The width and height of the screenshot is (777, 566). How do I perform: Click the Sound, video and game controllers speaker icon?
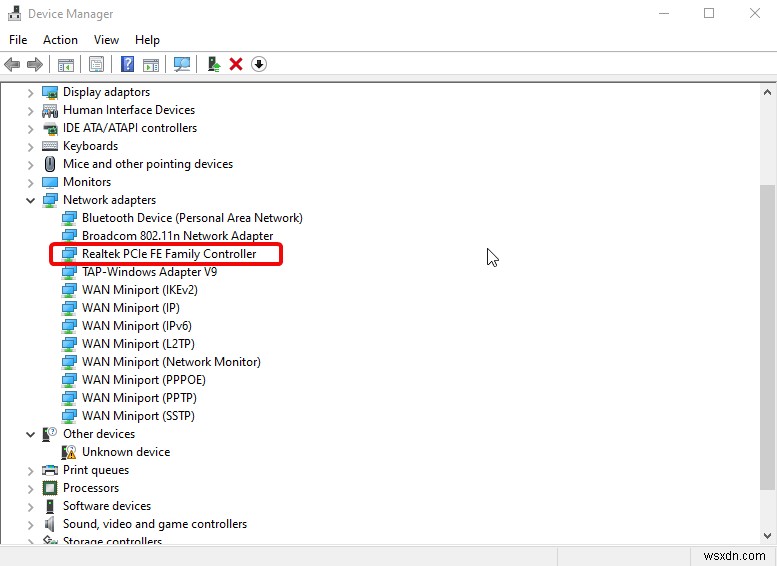50,524
